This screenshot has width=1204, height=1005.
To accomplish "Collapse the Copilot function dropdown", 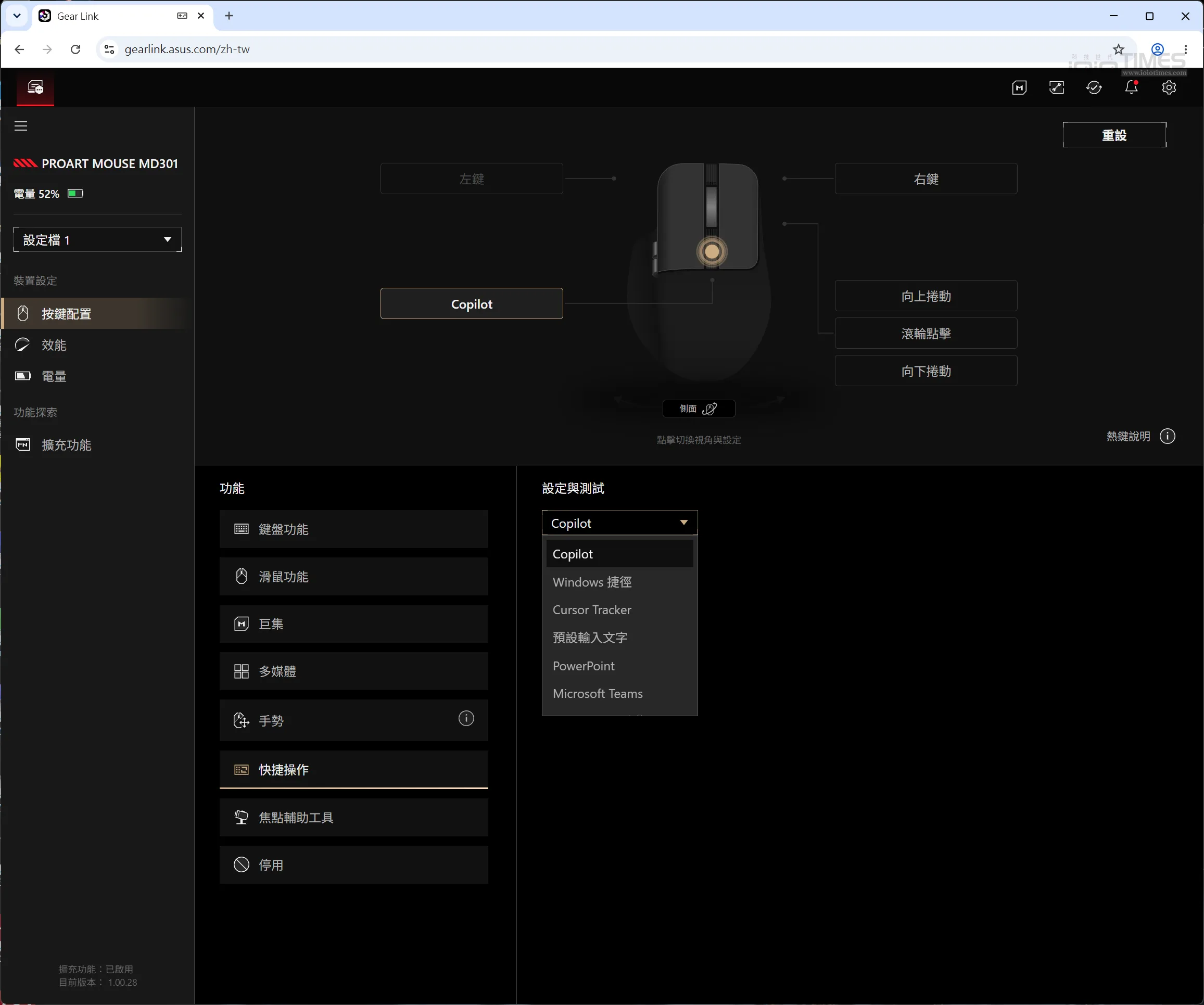I will [619, 523].
